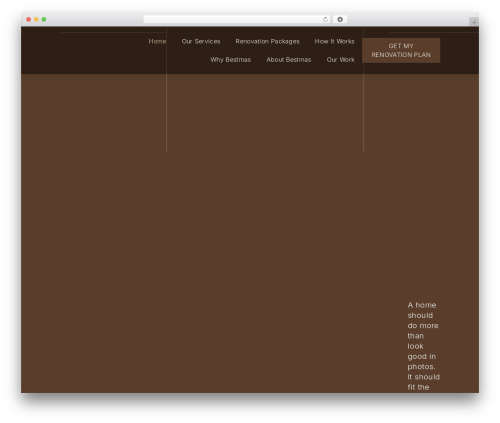Open browser extension icon beside address bar
This screenshot has height=423, width=500.
tap(340, 19)
